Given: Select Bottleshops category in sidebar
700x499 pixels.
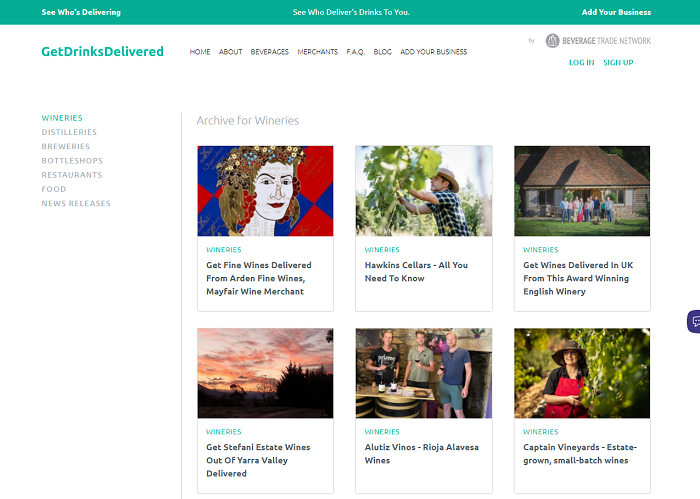Looking at the screenshot, I should click(72, 161).
